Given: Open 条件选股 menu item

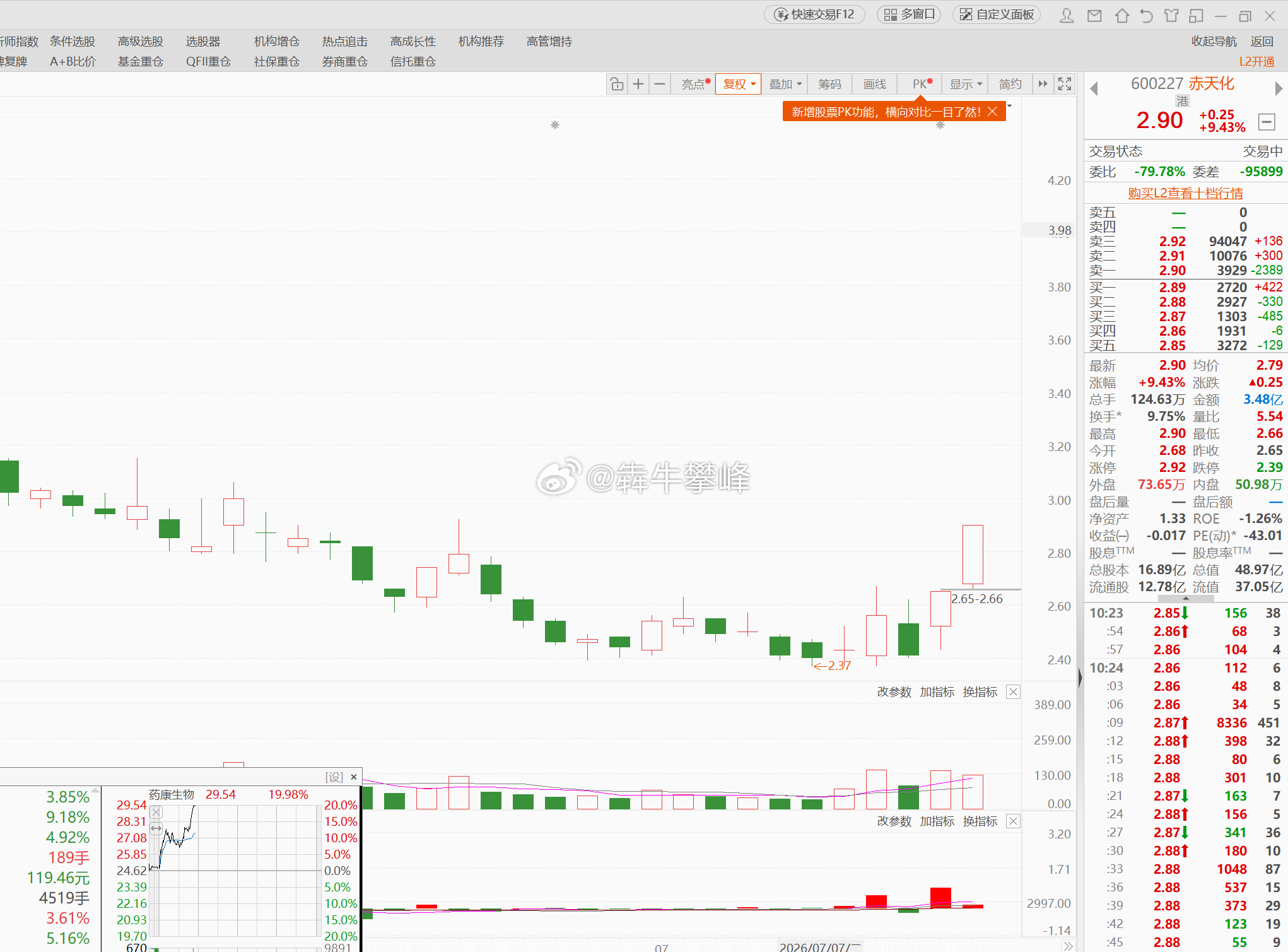Looking at the screenshot, I should pyautogui.click(x=73, y=42).
